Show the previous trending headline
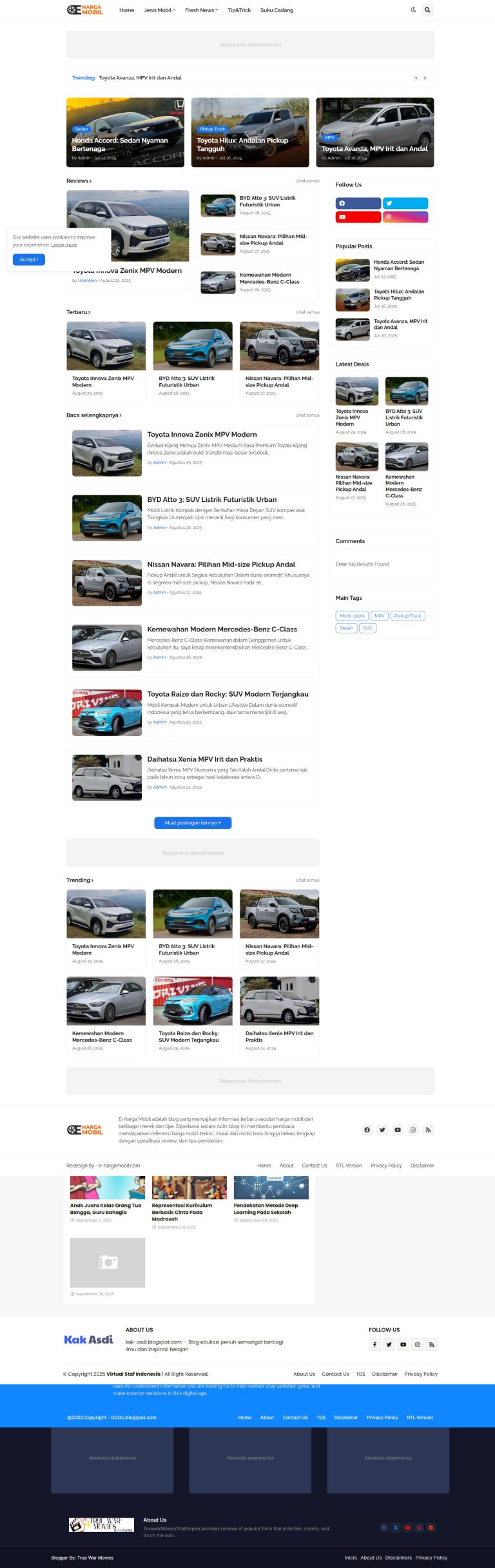The height and width of the screenshot is (1568, 495). [416, 77]
